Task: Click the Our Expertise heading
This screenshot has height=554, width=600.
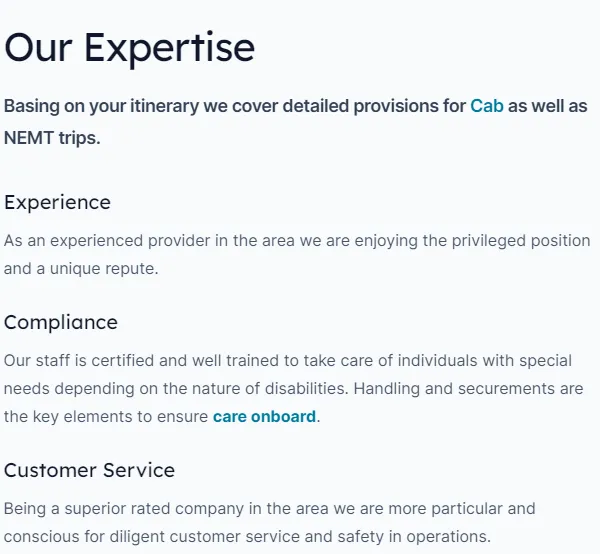Action: point(129,47)
